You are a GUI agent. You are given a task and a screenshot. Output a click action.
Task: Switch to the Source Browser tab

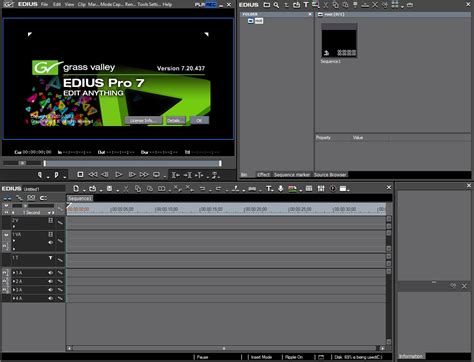[x=330, y=175]
